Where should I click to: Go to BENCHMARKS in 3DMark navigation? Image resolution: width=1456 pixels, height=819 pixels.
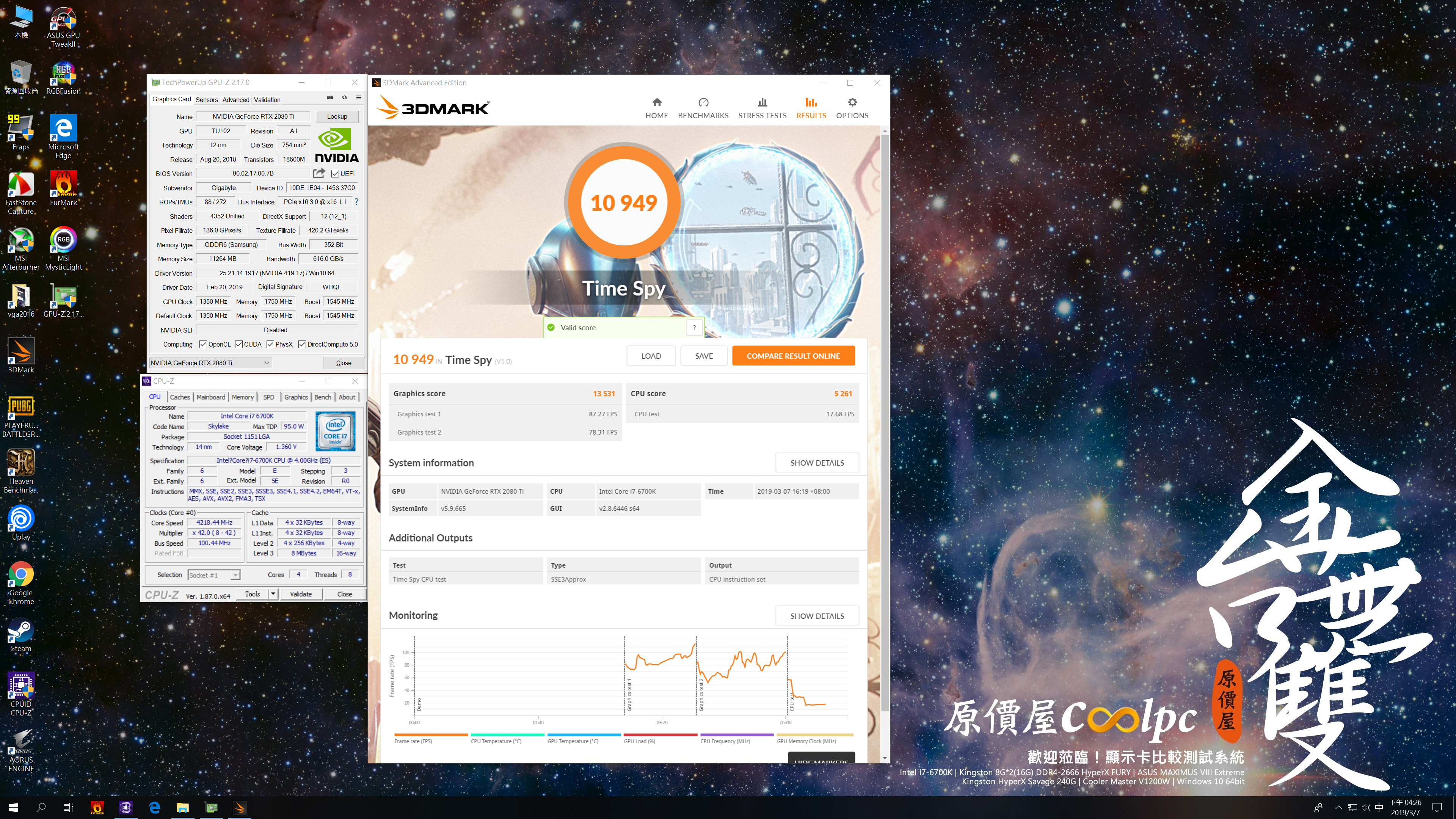pyautogui.click(x=703, y=108)
